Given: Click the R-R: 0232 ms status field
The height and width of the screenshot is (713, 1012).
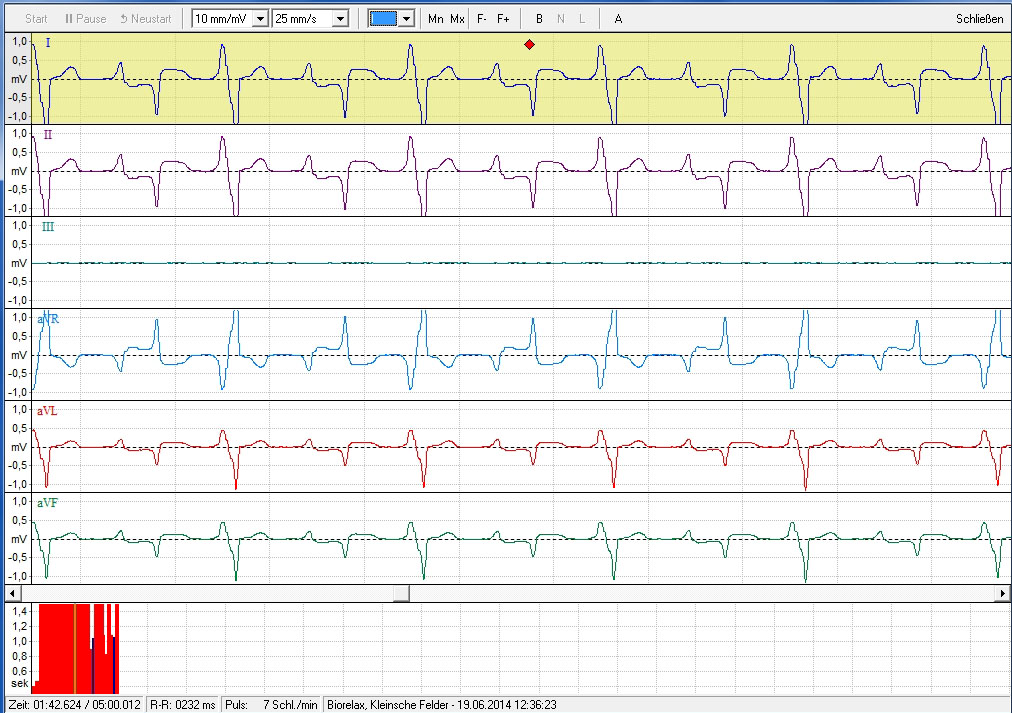Looking at the screenshot, I should point(183,705).
